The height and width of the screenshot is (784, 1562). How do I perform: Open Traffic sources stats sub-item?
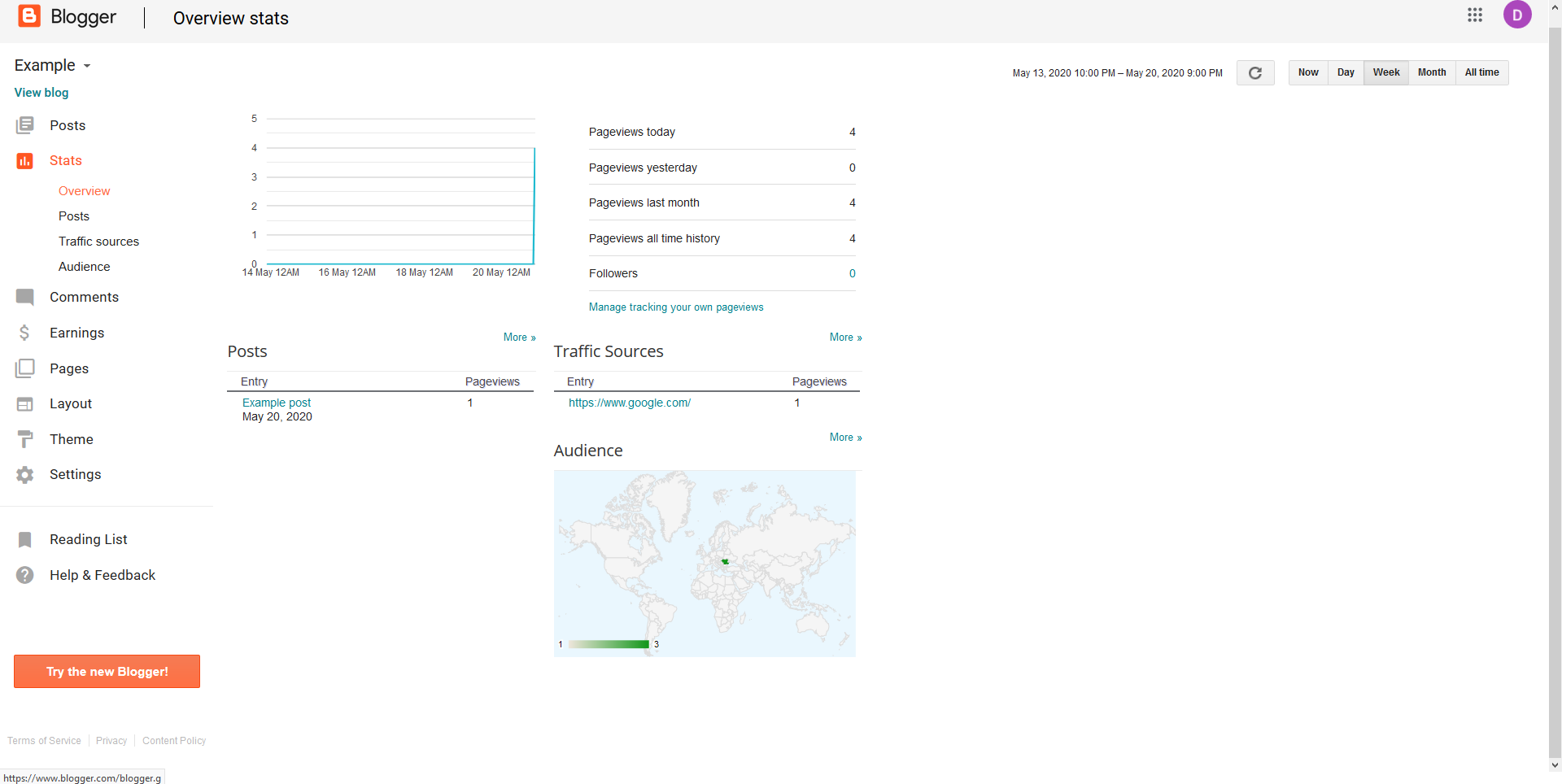(98, 242)
